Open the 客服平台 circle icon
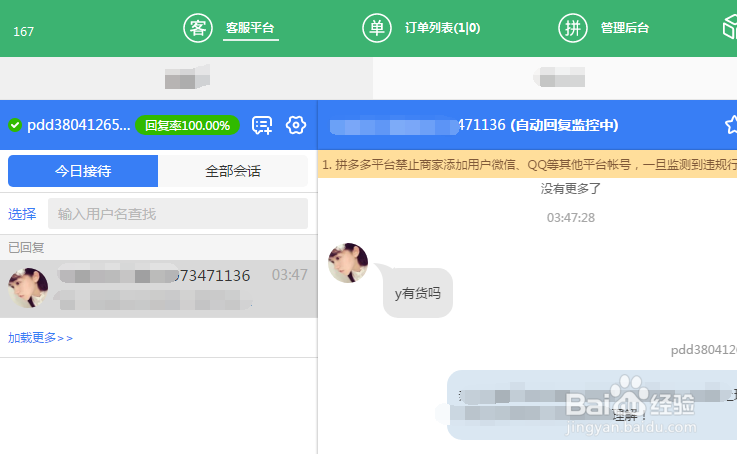This screenshot has height=454, width=737. pos(198,28)
